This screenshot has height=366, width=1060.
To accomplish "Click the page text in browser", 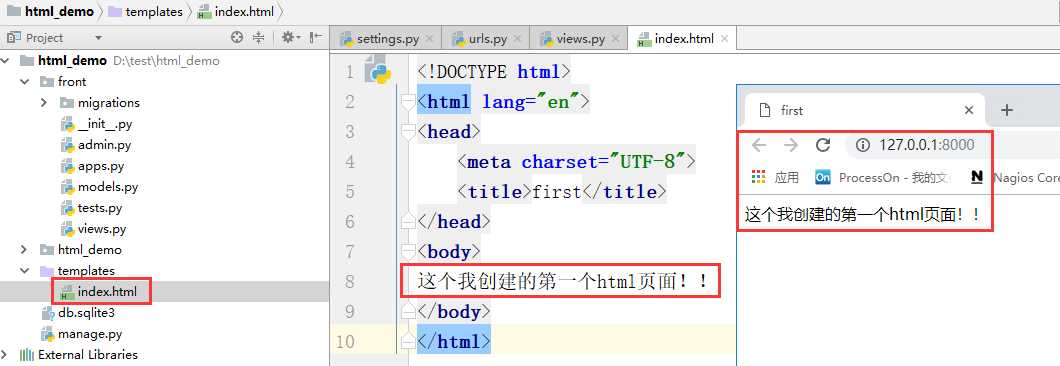I will 862,215.
